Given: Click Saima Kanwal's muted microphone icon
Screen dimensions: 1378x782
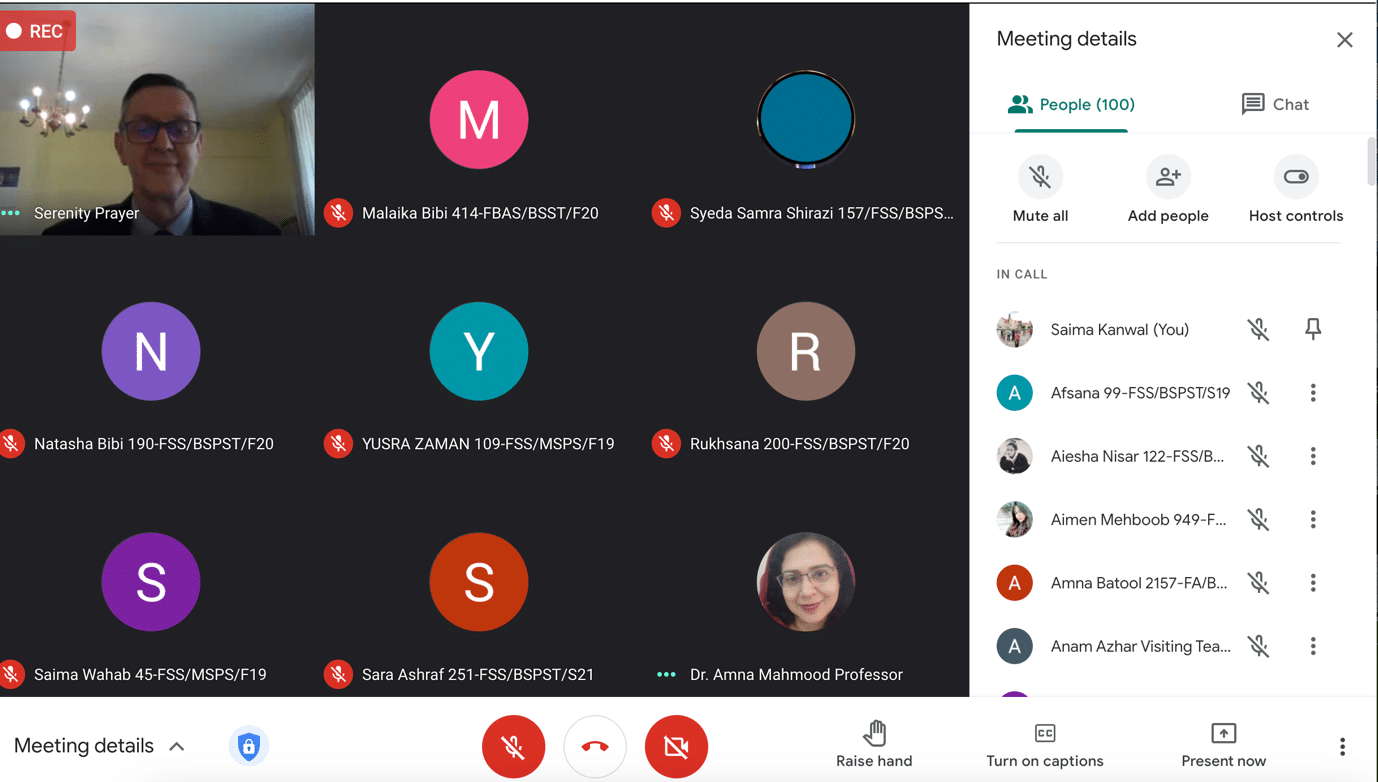Looking at the screenshot, I should tap(1258, 329).
